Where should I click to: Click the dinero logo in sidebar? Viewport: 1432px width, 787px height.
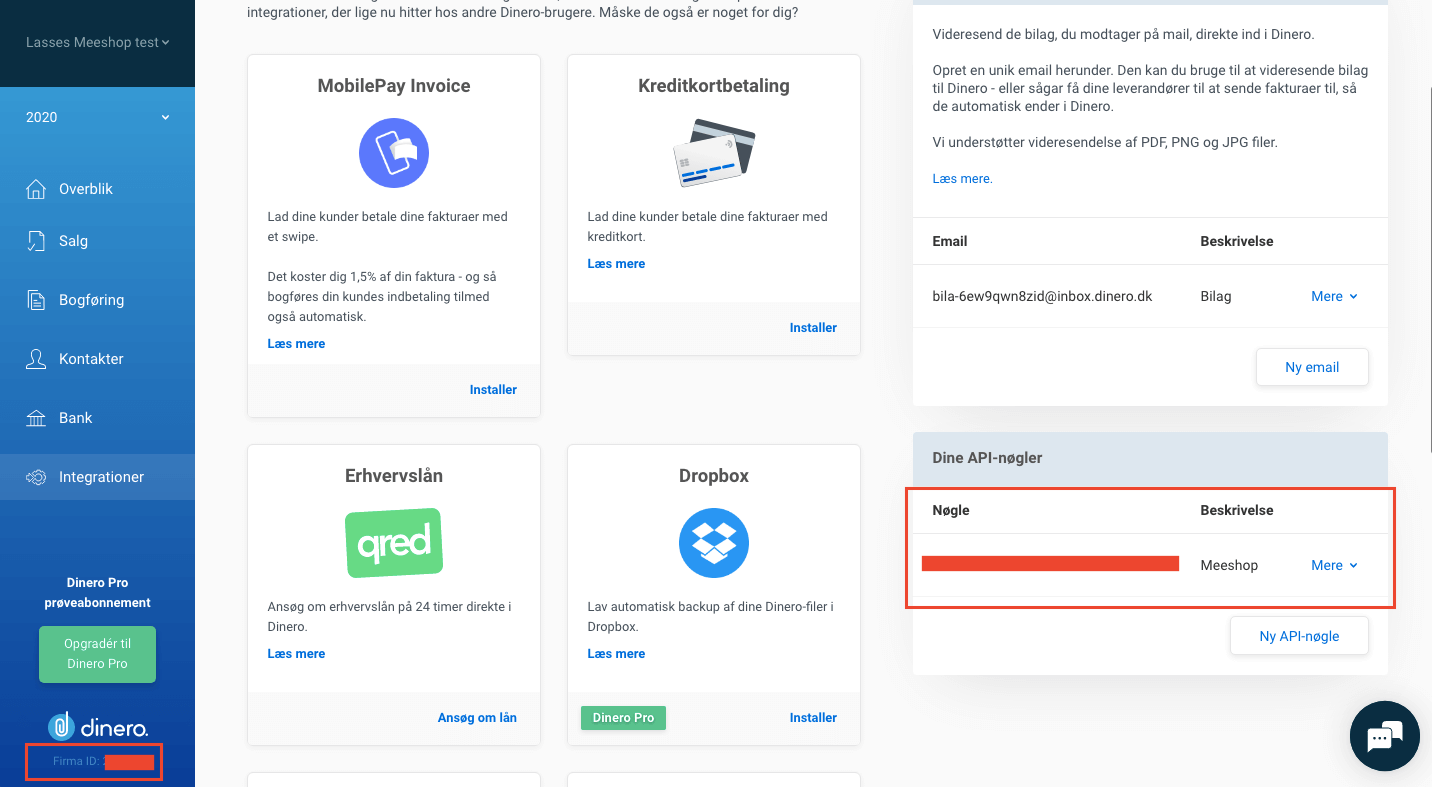tap(98, 727)
